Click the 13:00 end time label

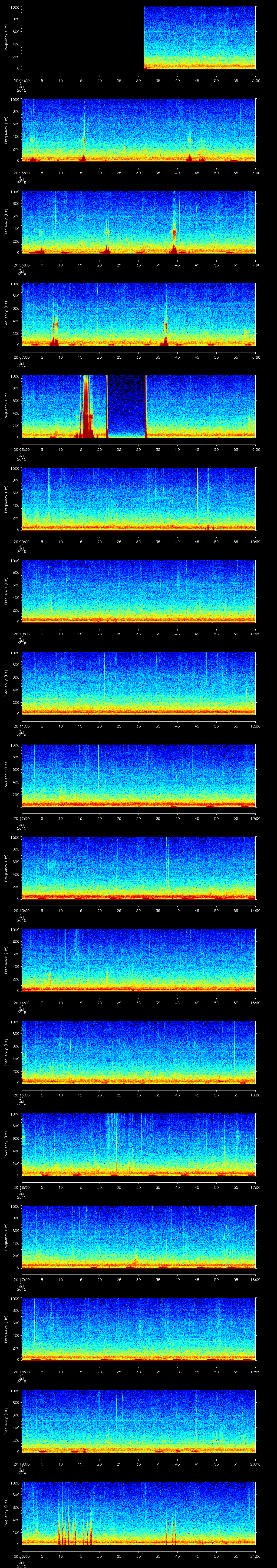click(255, 818)
